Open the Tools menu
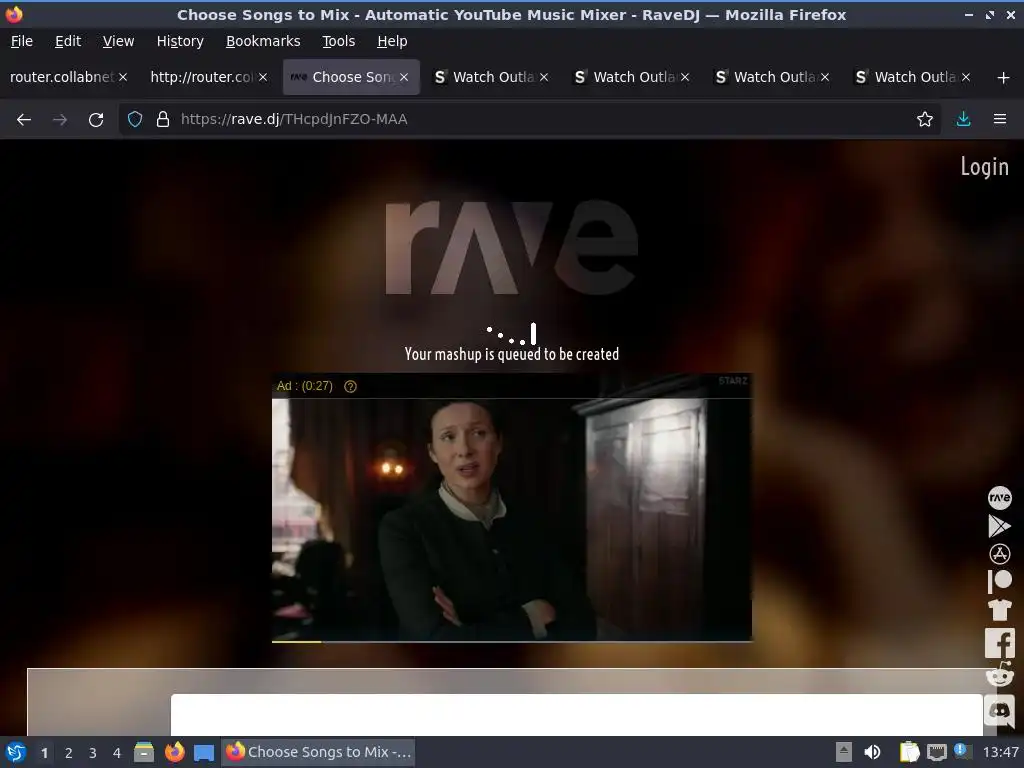 coord(338,41)
